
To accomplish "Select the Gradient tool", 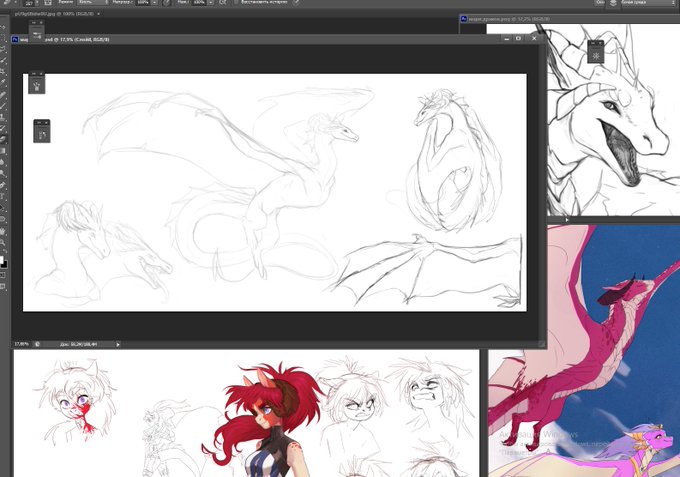I will click(x=3, y=151).
